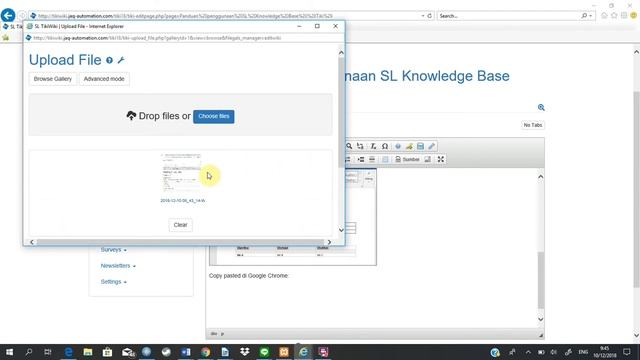
Task: Open the uploaded file name link under thumbnail
Action: 182,200
